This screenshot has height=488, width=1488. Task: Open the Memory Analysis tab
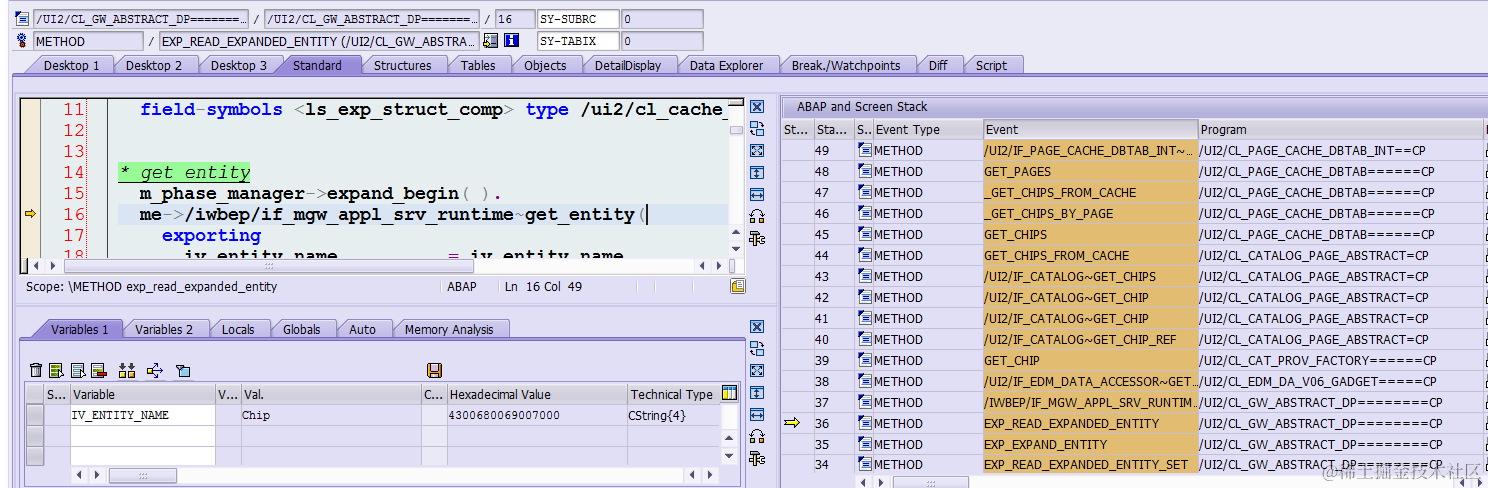pyautogui.click(x=449, y=329)
